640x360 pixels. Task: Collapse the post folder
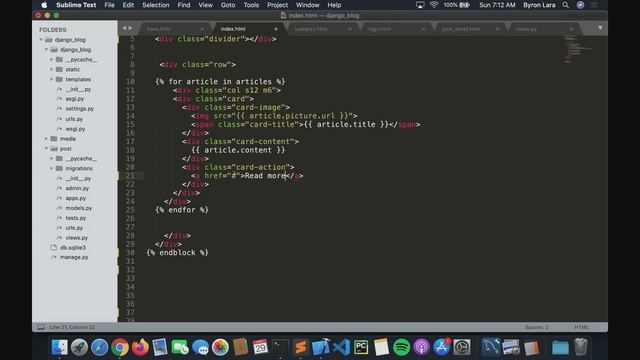point(47,149)
